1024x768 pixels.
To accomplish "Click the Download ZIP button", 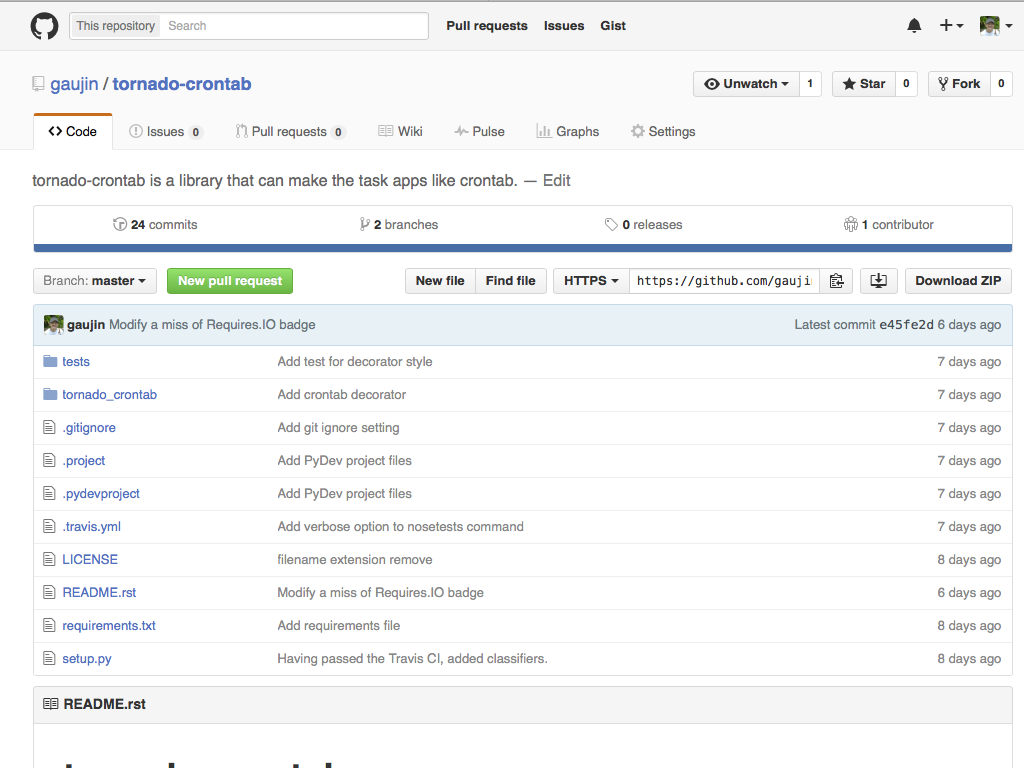I will click(x=957, y=281).
